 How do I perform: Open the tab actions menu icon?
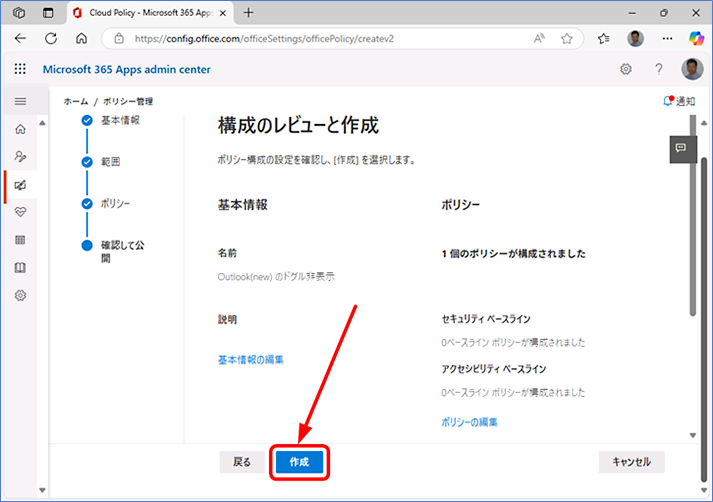pos(48,13)
